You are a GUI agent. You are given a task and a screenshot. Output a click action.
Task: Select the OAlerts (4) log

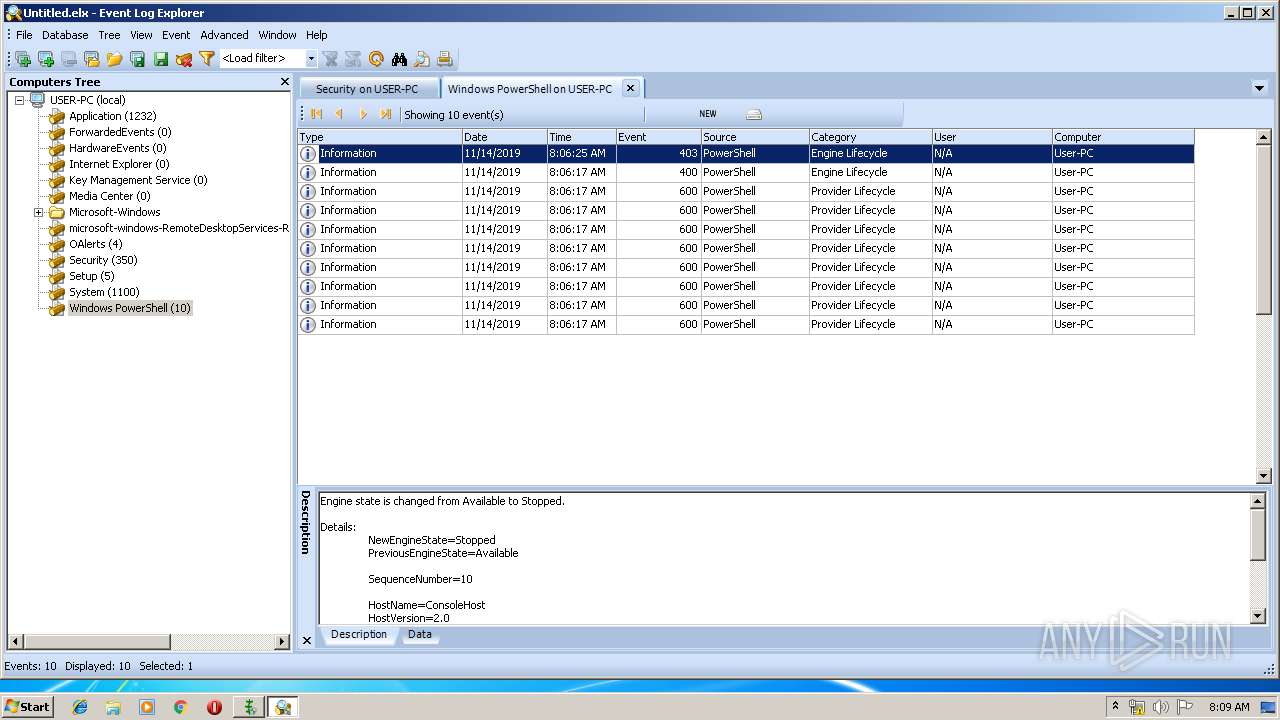point(95,244)
